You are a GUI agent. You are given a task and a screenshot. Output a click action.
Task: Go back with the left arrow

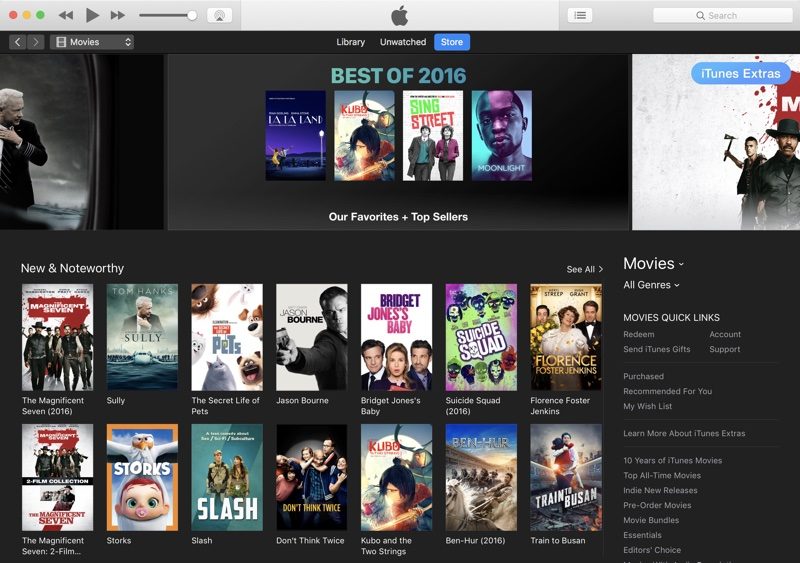pos(18,42)
